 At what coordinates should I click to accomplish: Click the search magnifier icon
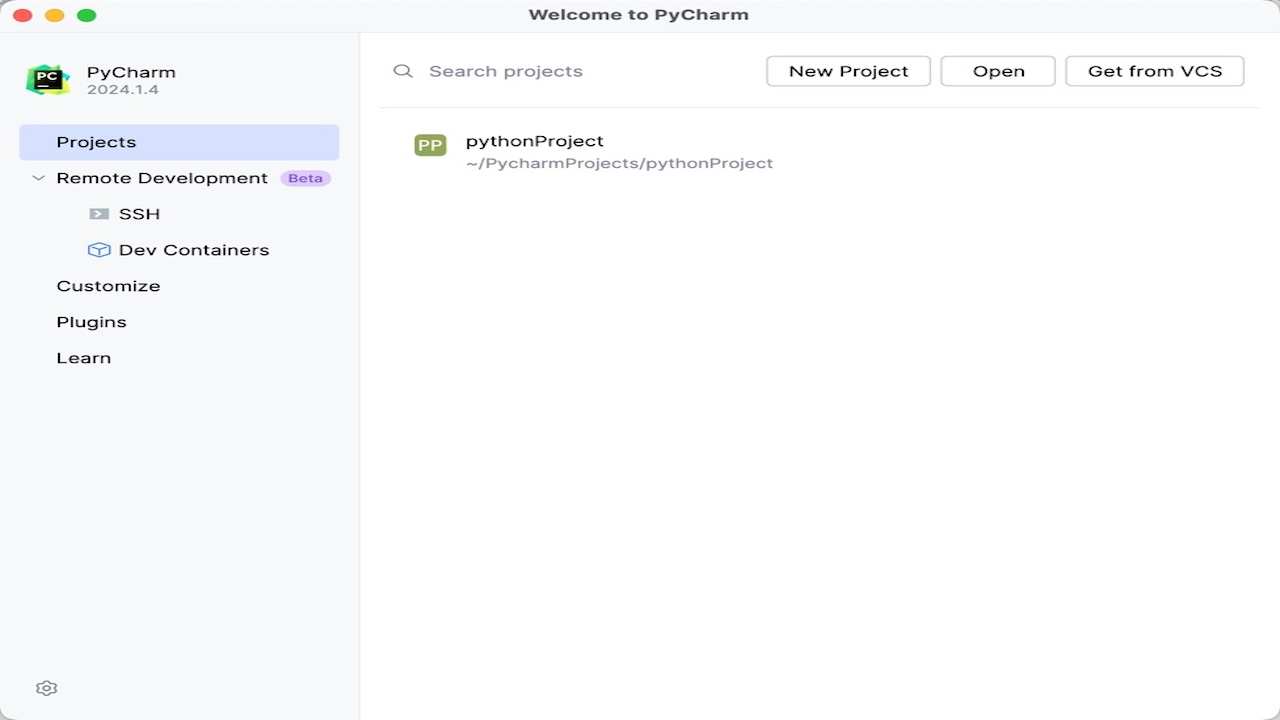pos(403,70)
